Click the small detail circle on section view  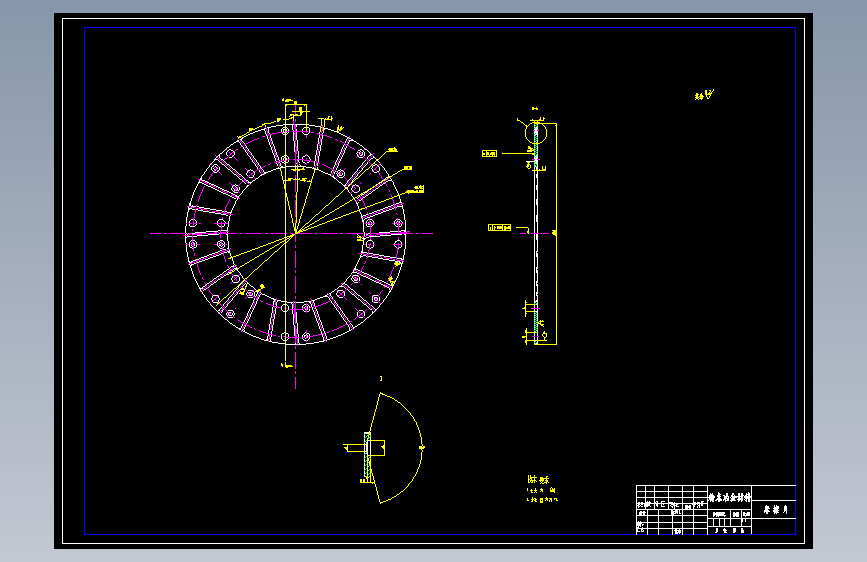tap(536, 133)
